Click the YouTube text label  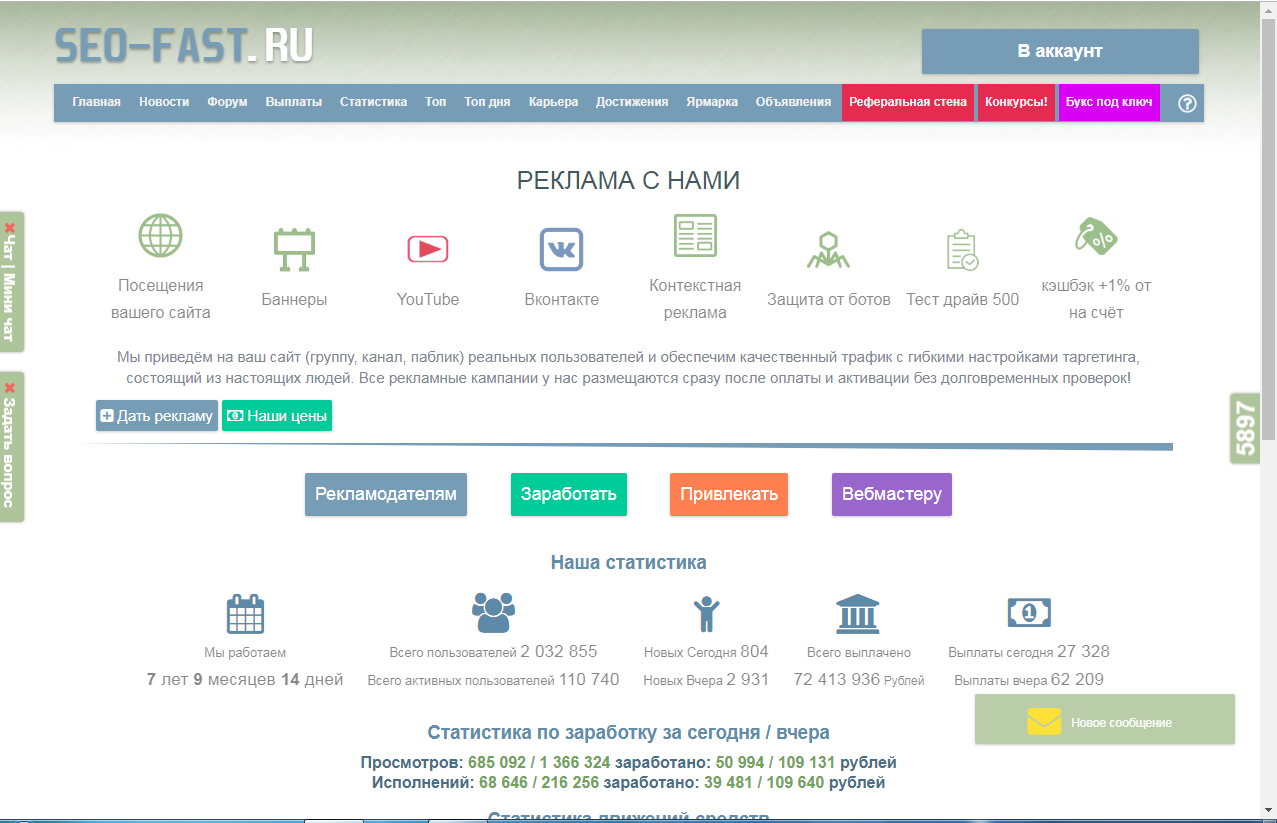click(x=428, y=299)
